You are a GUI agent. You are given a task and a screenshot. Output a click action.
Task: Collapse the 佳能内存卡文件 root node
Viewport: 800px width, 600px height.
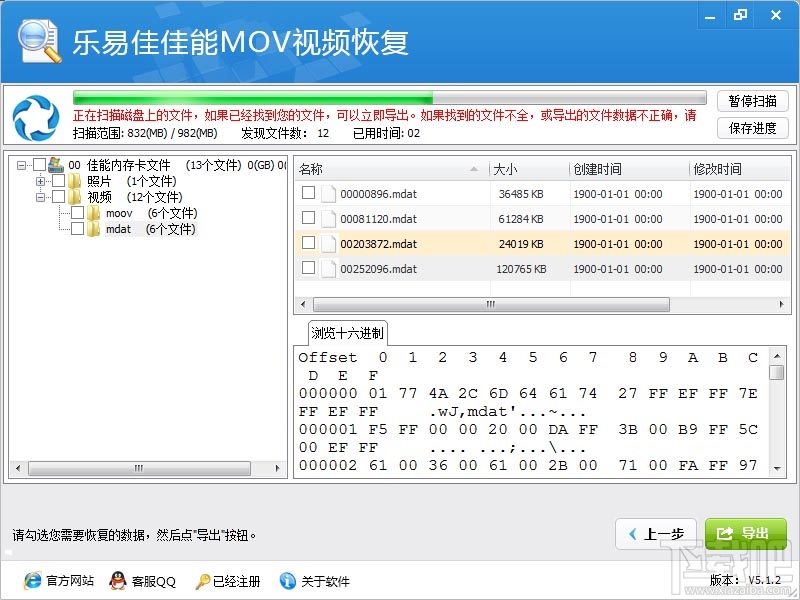click(x=23, y=164)
